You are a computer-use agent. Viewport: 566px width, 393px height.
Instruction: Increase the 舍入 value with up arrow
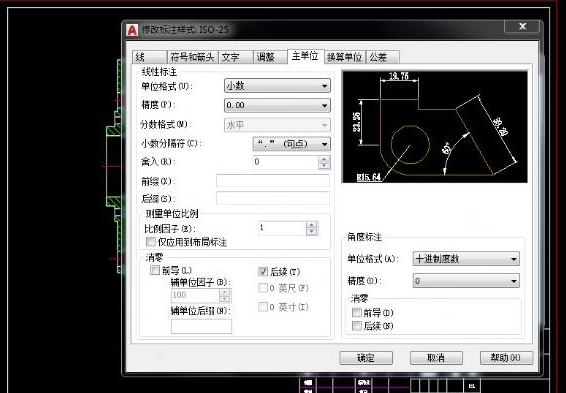click(324, 159)
